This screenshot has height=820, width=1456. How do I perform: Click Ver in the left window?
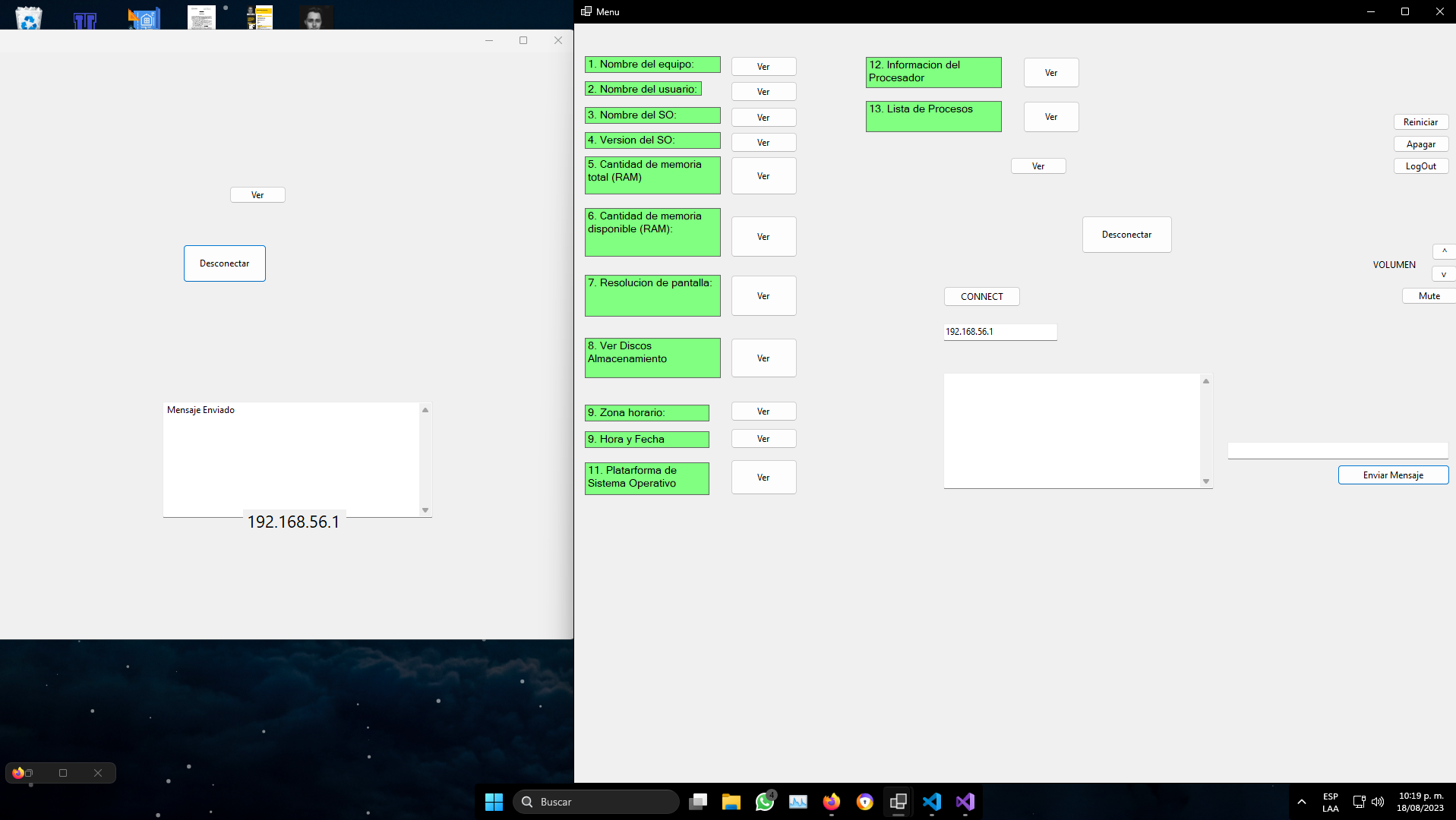click(257, 195)
